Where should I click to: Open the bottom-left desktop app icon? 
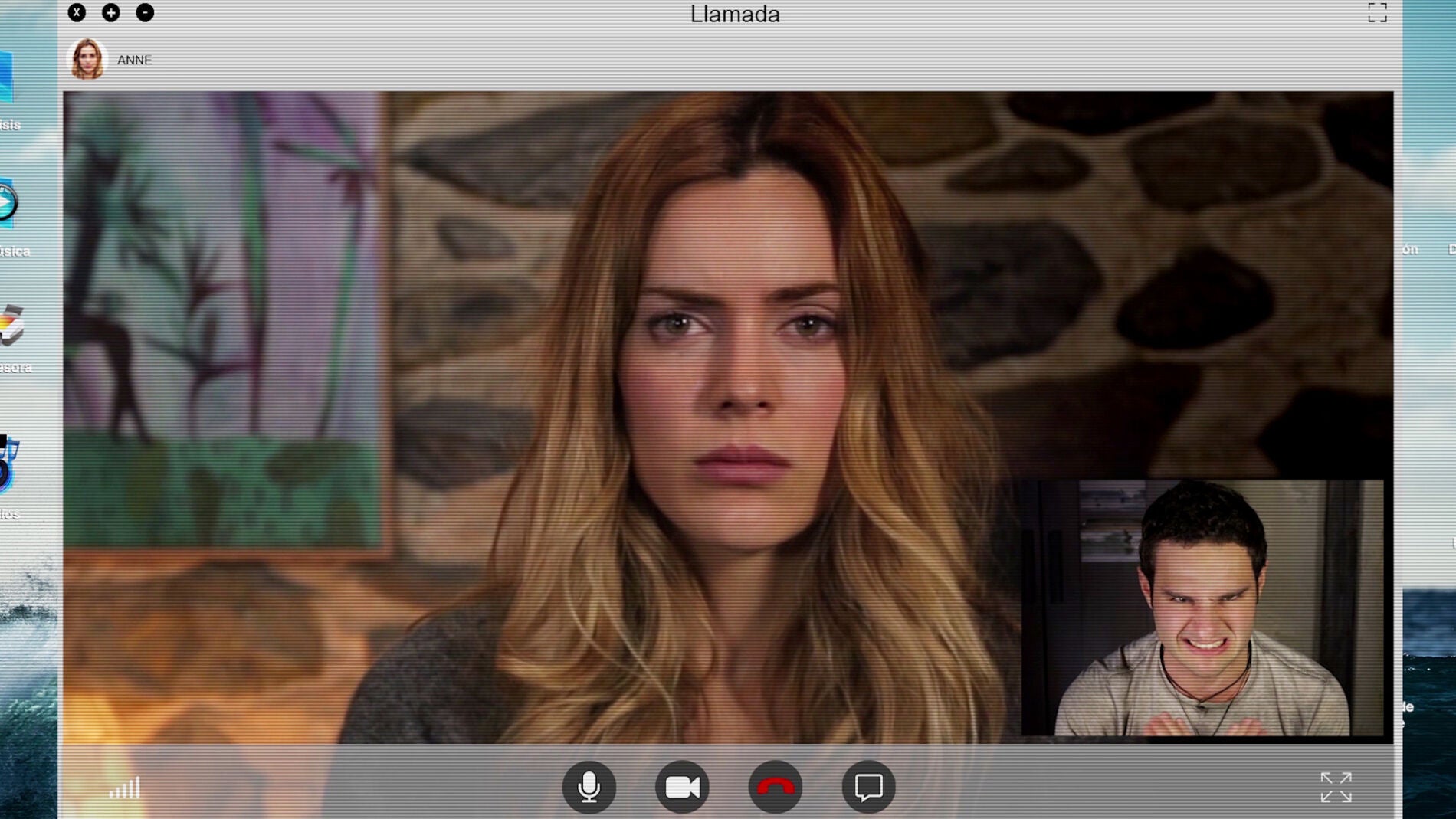pos(9,464)
